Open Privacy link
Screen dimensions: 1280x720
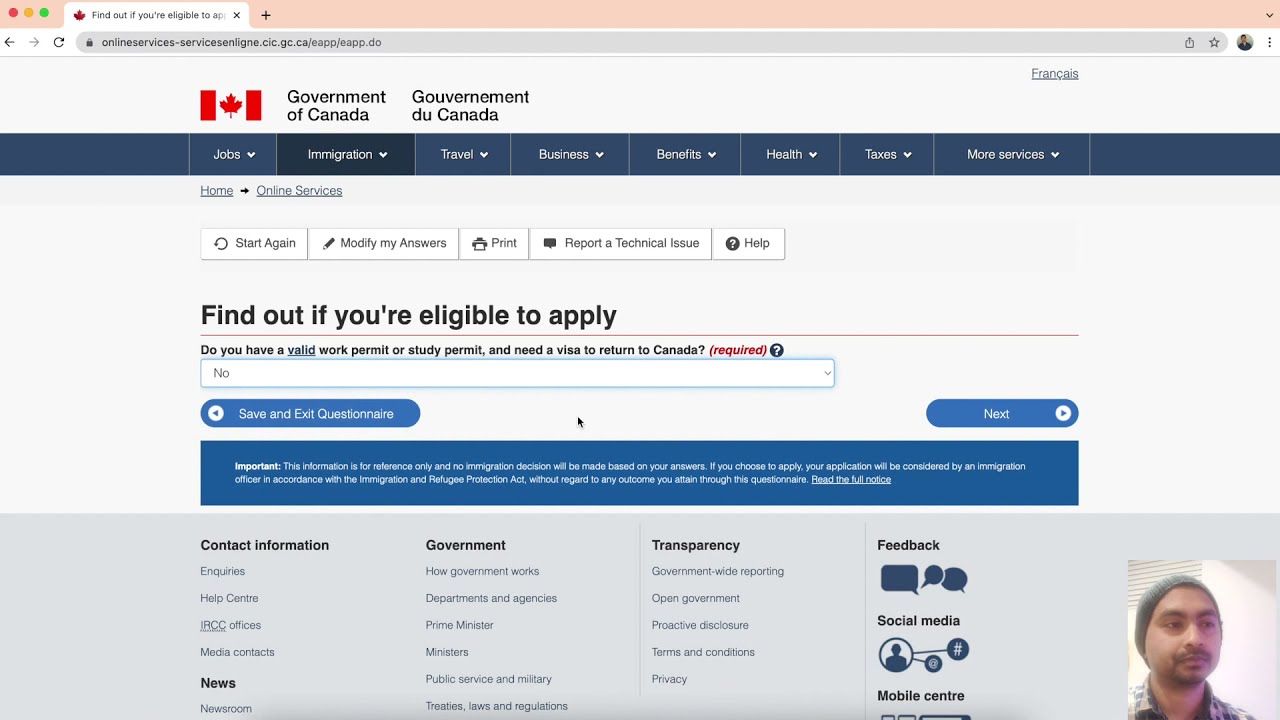tap(669, 679)
